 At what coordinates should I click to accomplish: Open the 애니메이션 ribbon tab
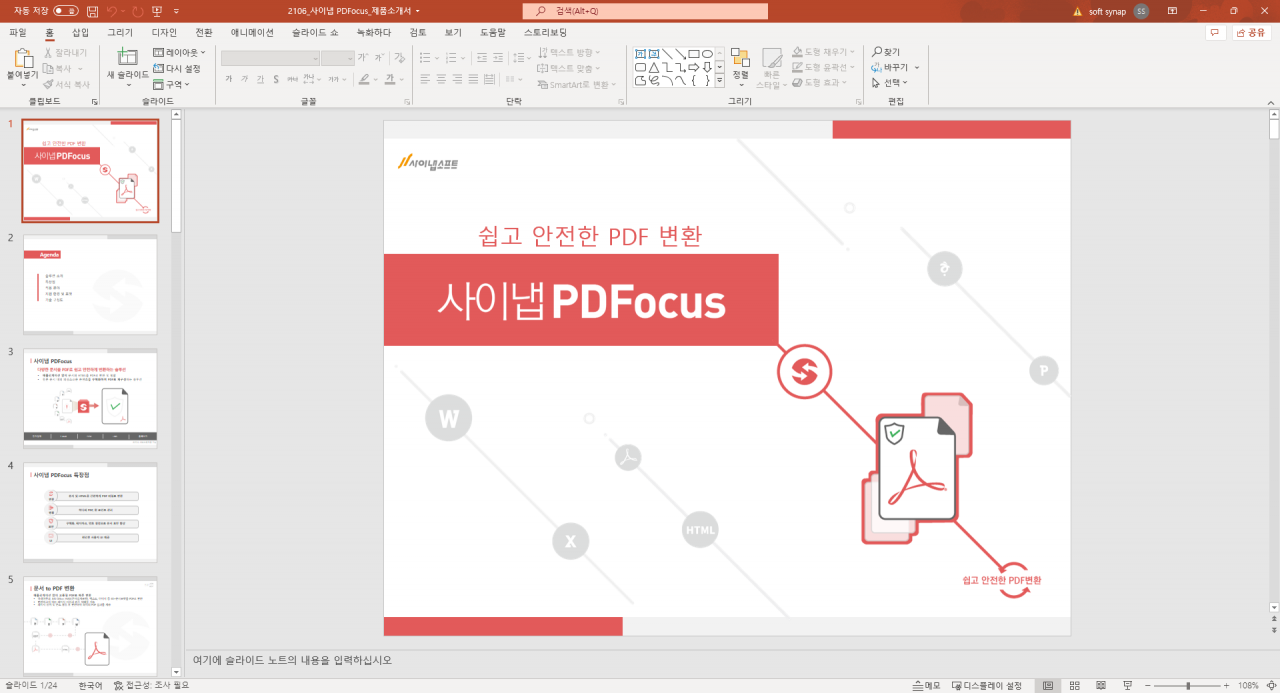pos(250,31)
